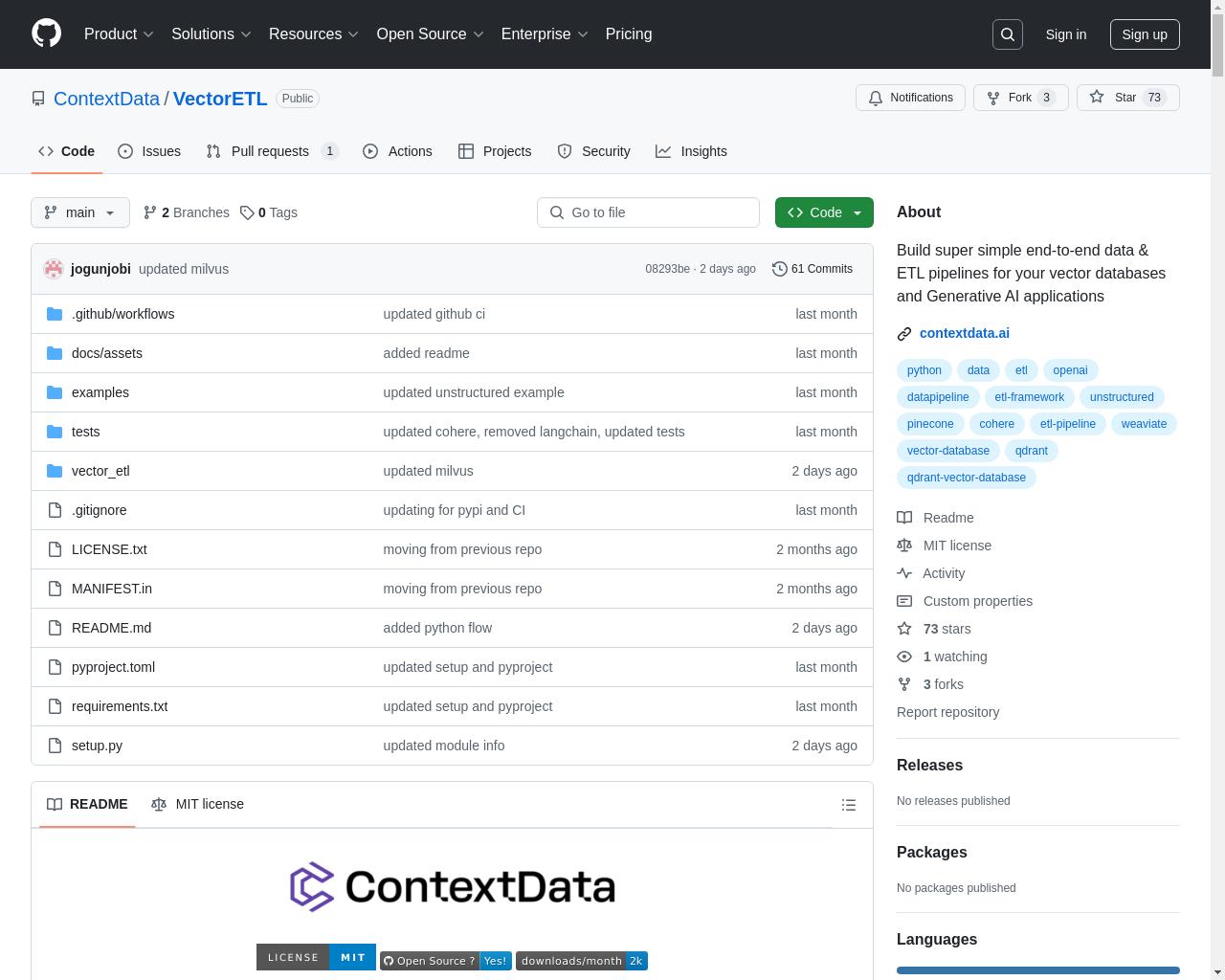Click the weaviate topic tag
Screen dimensions: 1225x980
1144,424
